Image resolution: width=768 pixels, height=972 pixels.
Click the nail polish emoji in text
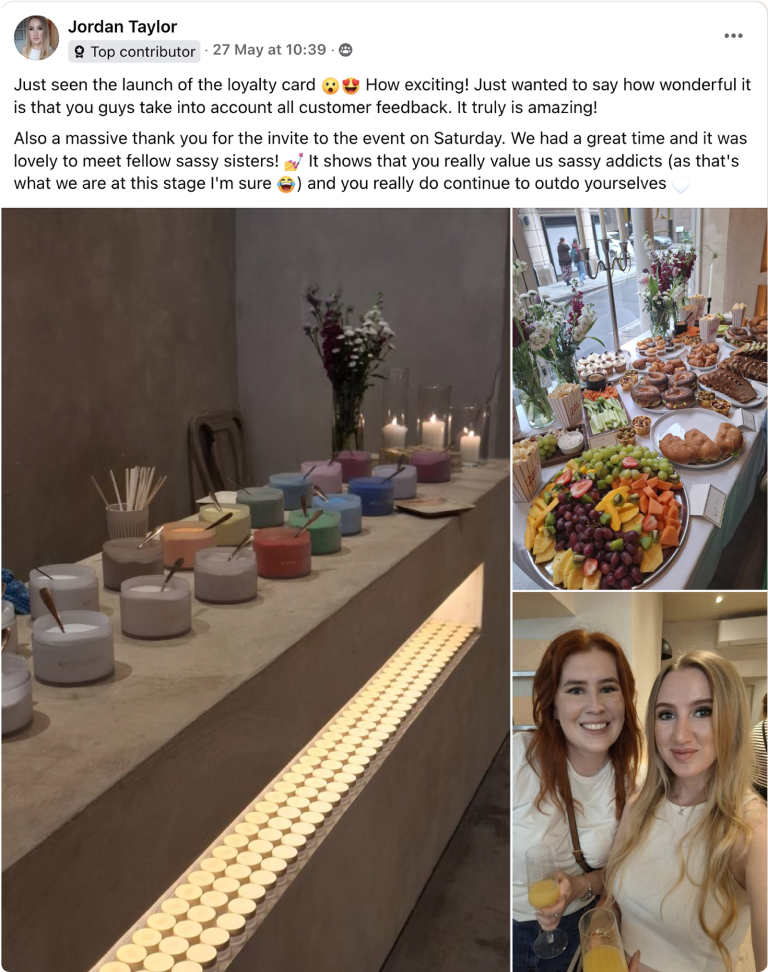[293, 162]
